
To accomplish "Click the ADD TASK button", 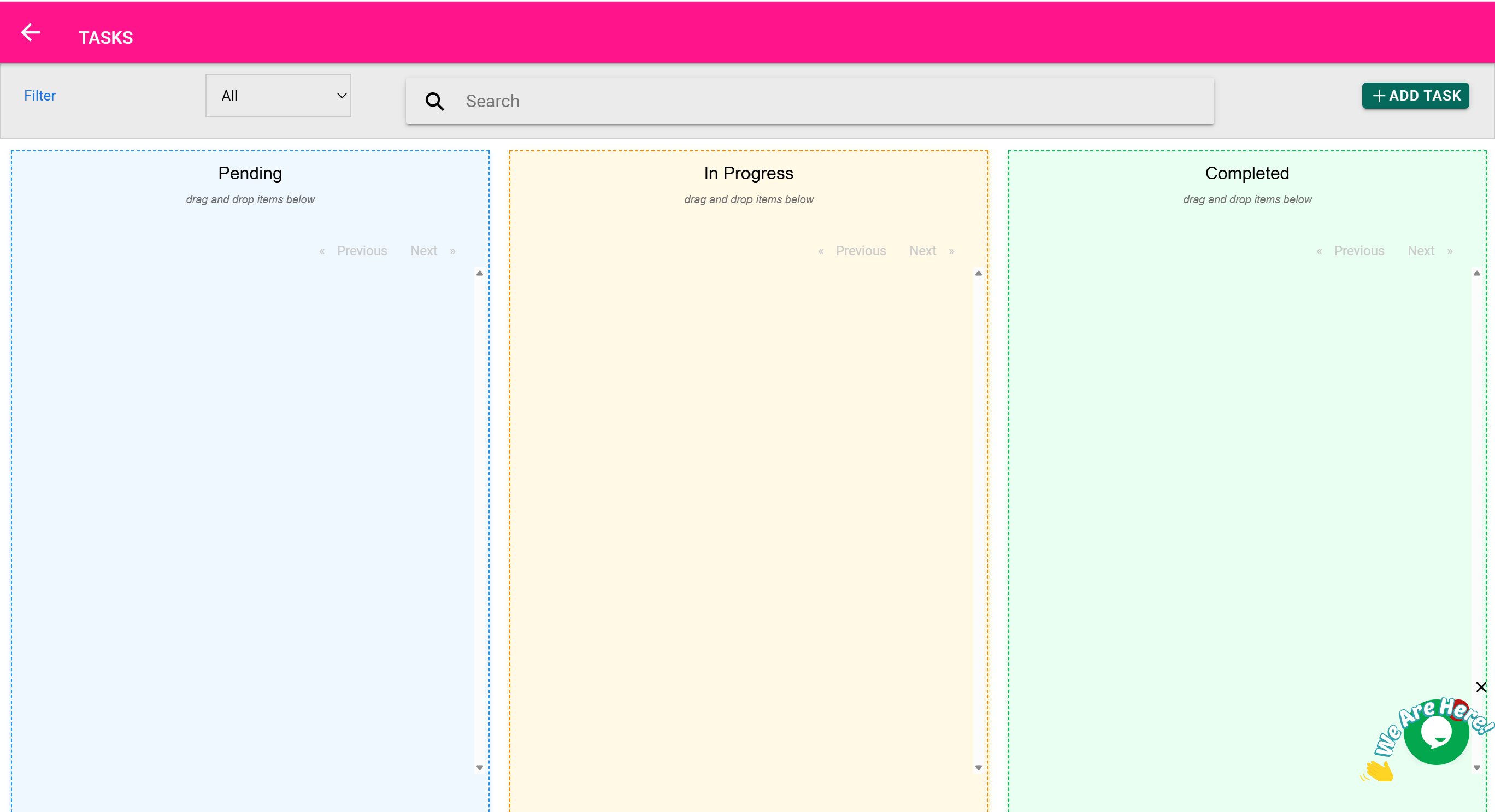I will tap(1415, 96).
